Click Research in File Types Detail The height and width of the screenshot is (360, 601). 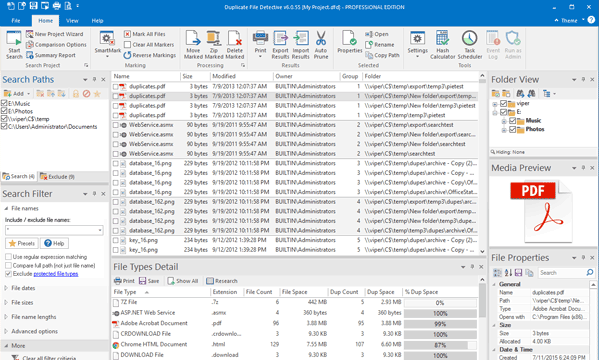tap(222, 281)
